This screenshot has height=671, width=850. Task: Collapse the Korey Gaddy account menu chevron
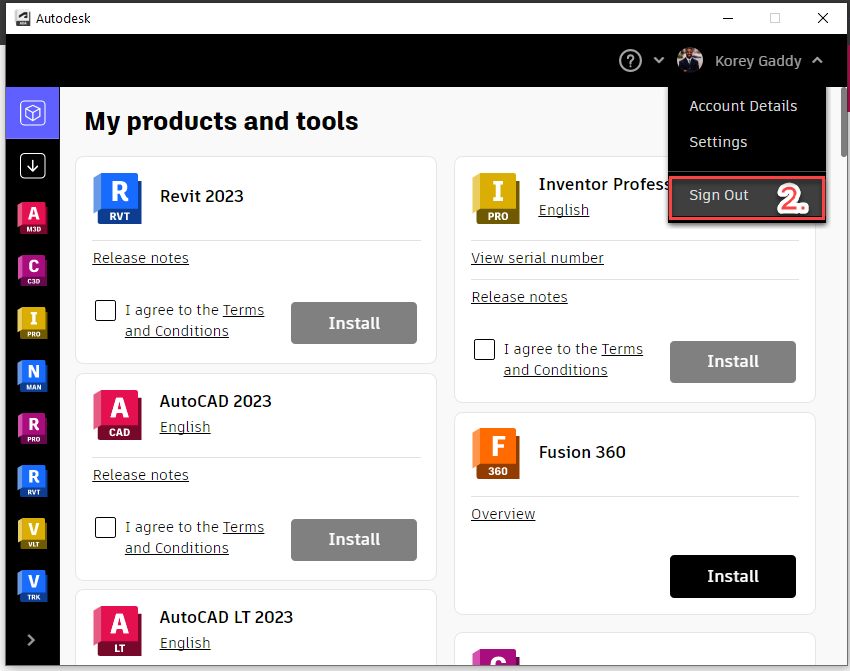coord(816,60)
